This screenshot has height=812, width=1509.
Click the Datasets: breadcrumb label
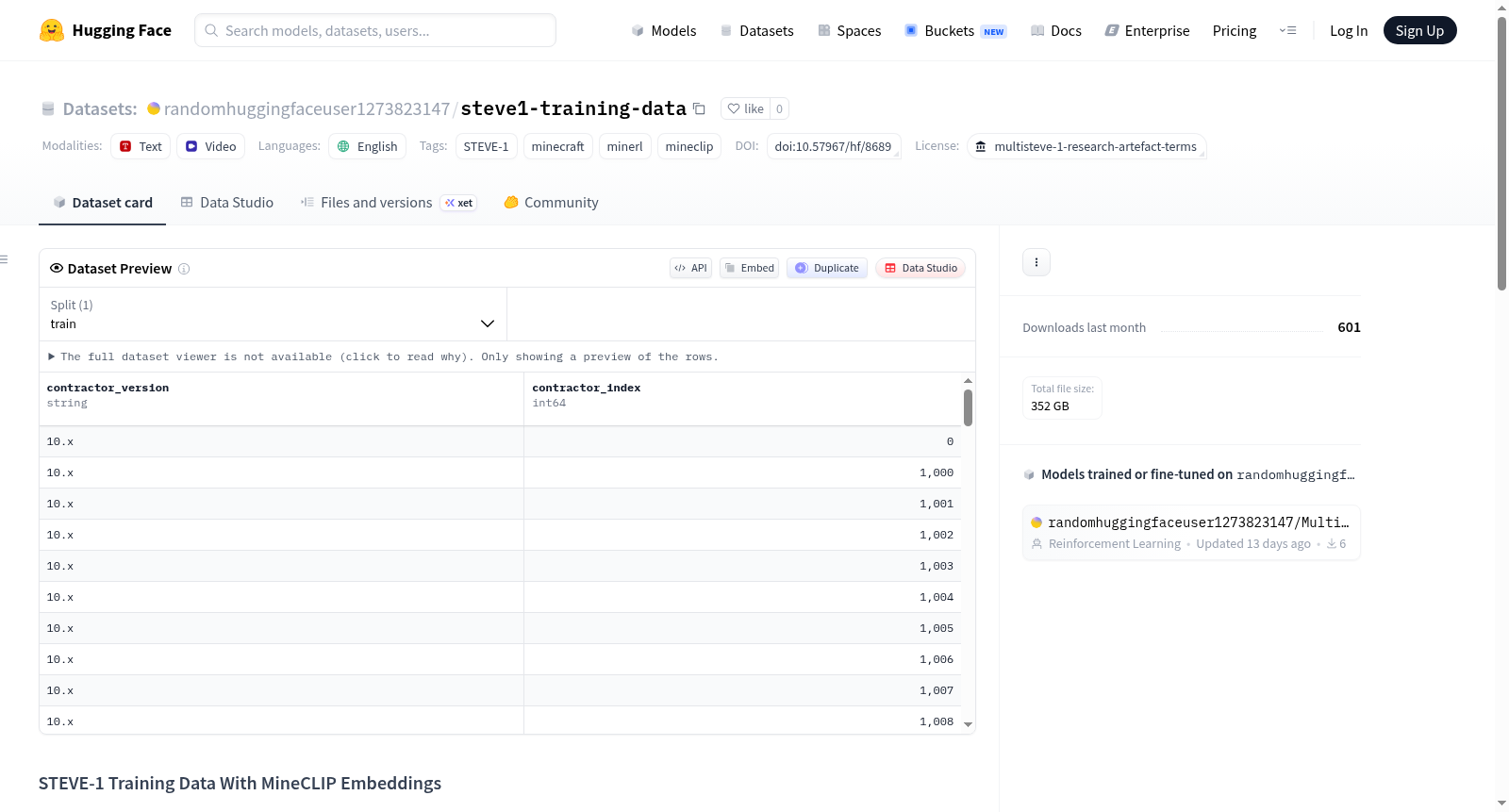click(100, 108)
